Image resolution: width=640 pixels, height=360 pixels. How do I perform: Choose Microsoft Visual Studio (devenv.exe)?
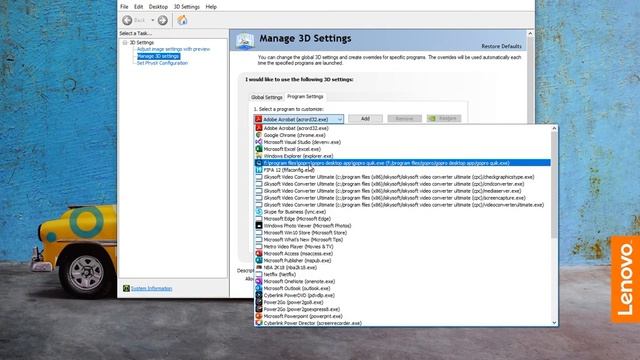tap(402, 142)
